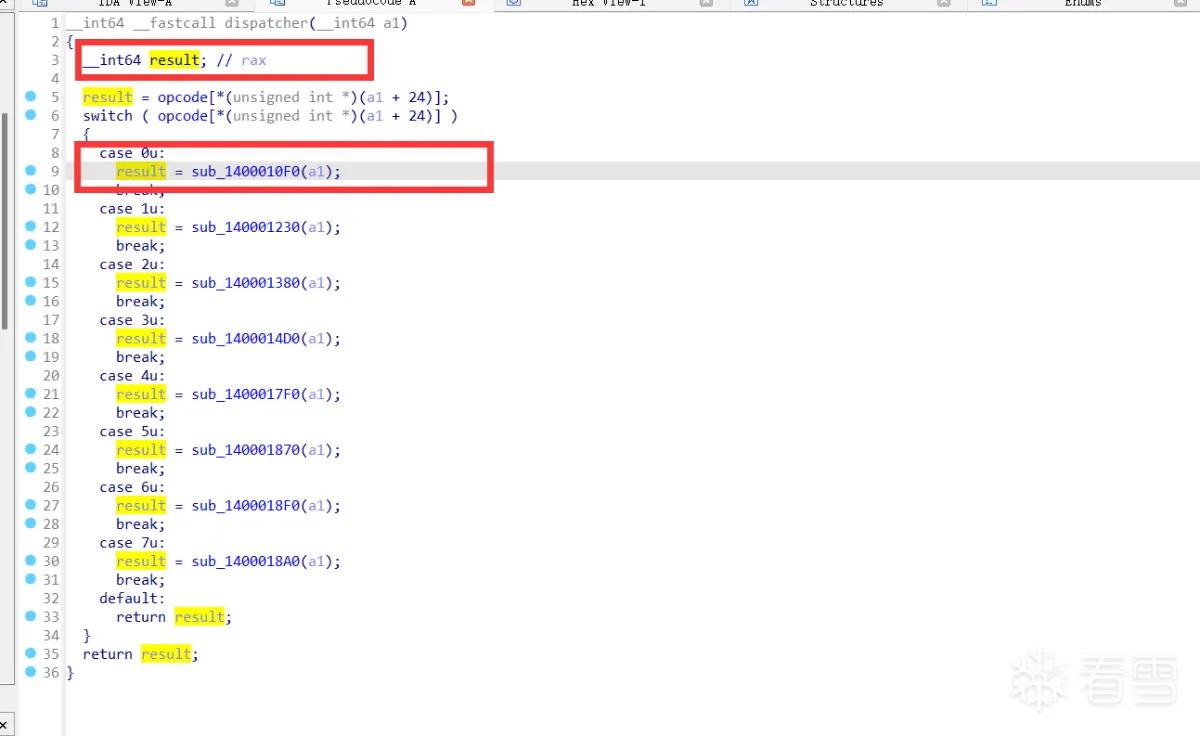Viewport: 1200px width, 736px height.
Task: Click the IDA View-A tab icon
Action: (x=40, y=3)
